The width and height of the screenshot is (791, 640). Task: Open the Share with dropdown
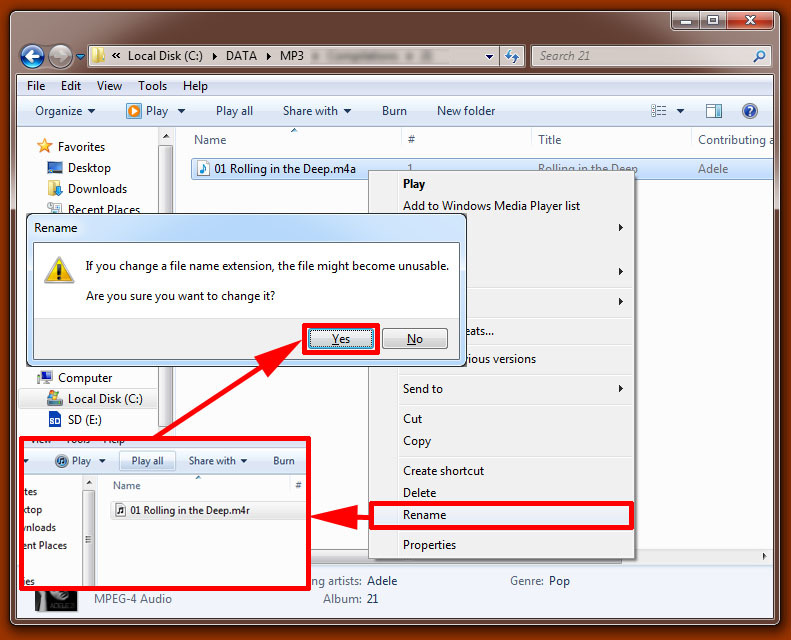(x=317, y=111)
